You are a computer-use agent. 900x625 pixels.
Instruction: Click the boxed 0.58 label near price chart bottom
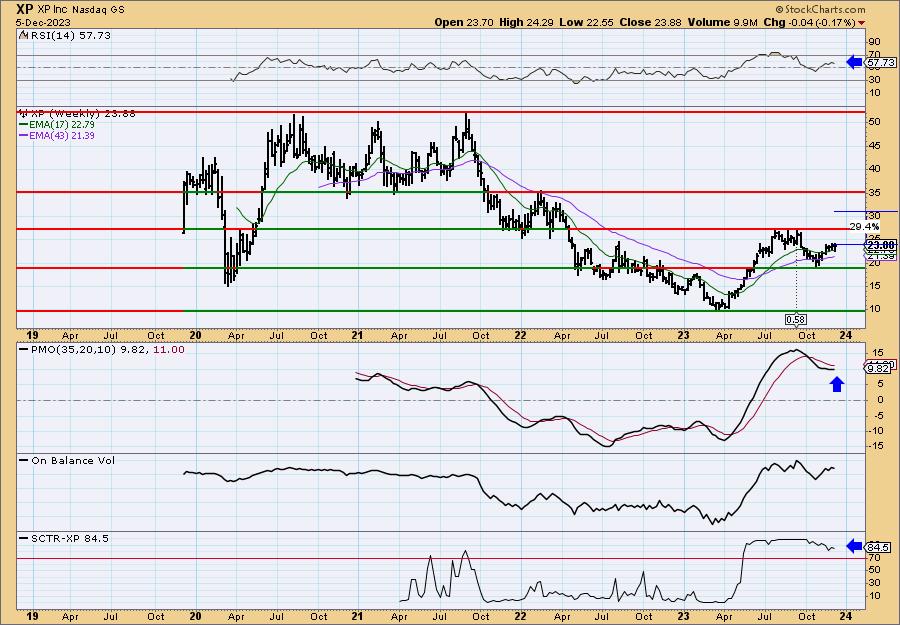pos(795,319)
